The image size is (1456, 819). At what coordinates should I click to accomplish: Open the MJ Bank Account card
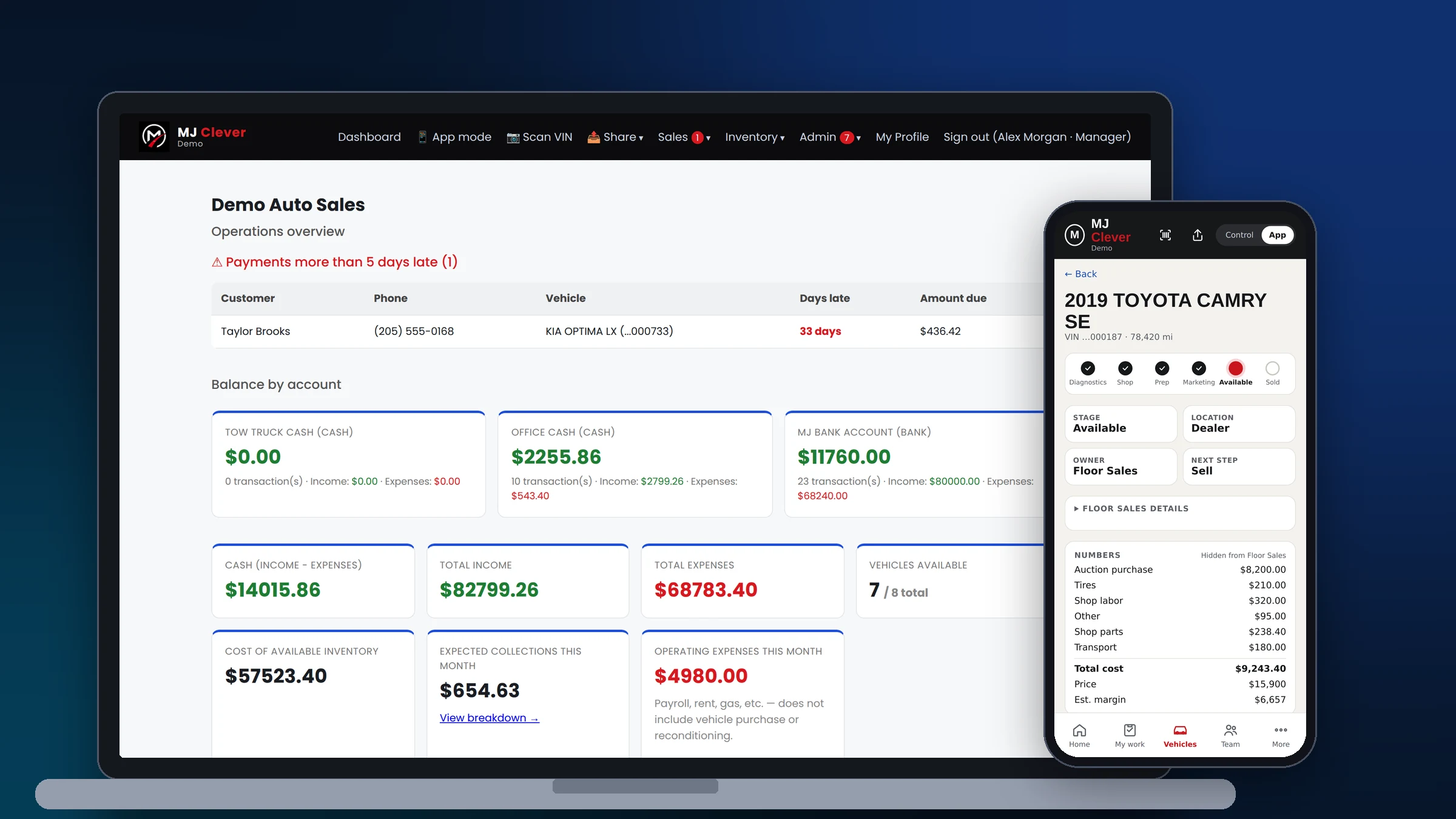click(x=914, y=464)
